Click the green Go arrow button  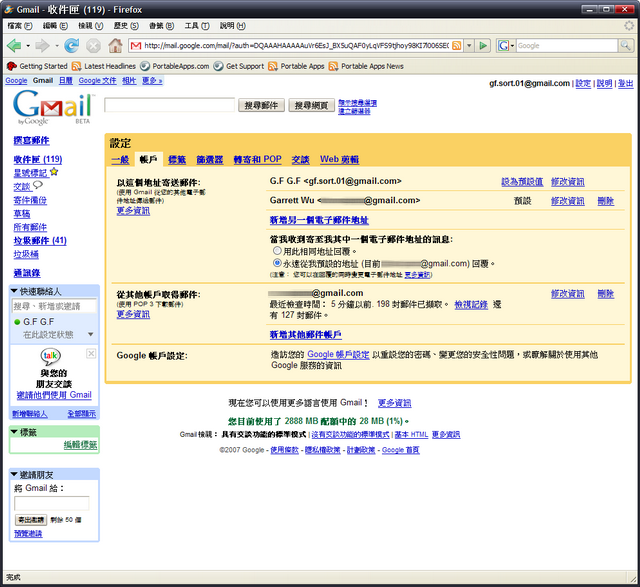483,46
